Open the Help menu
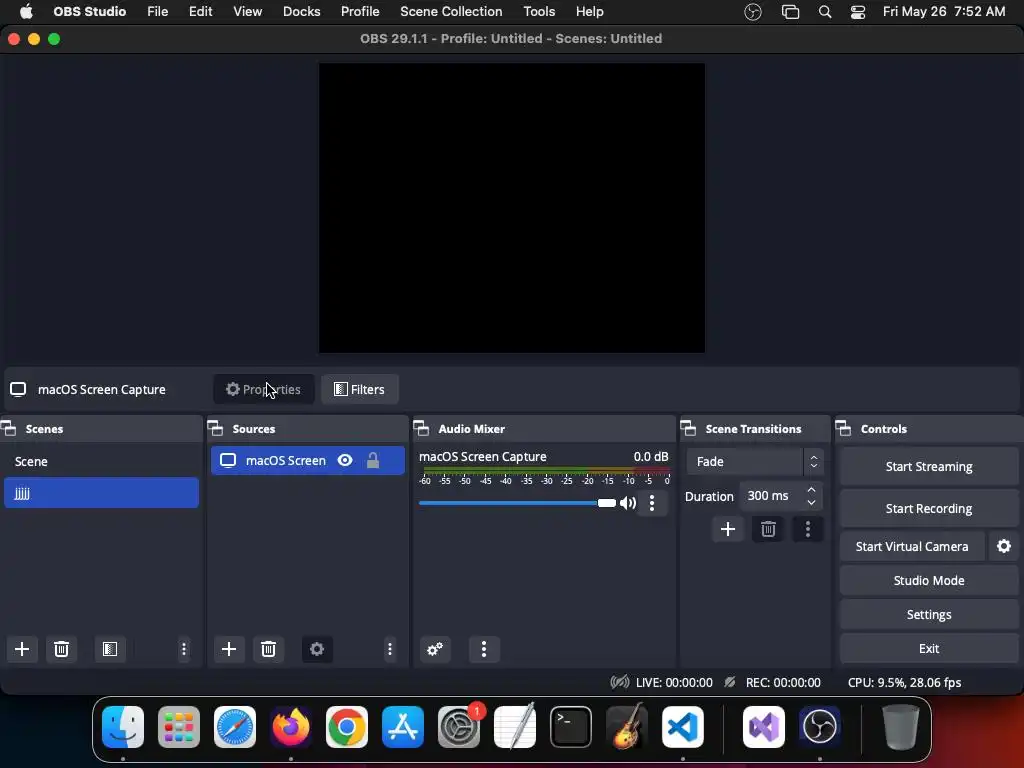Viewport: 1024px width, 768px height. tap(590, 12)
